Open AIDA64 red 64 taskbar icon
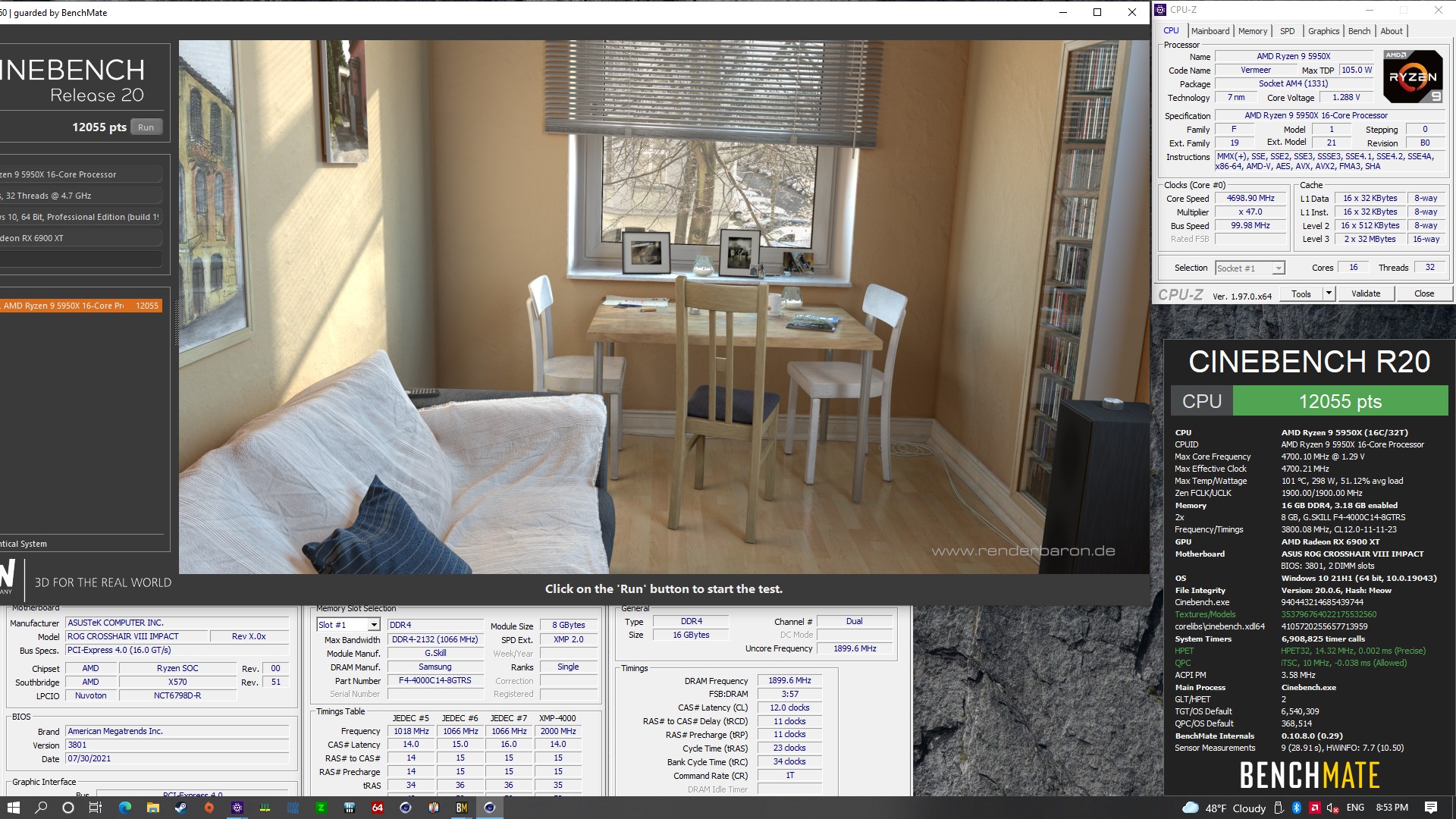Screen dimensions: 1456x819 pos(377,808)
